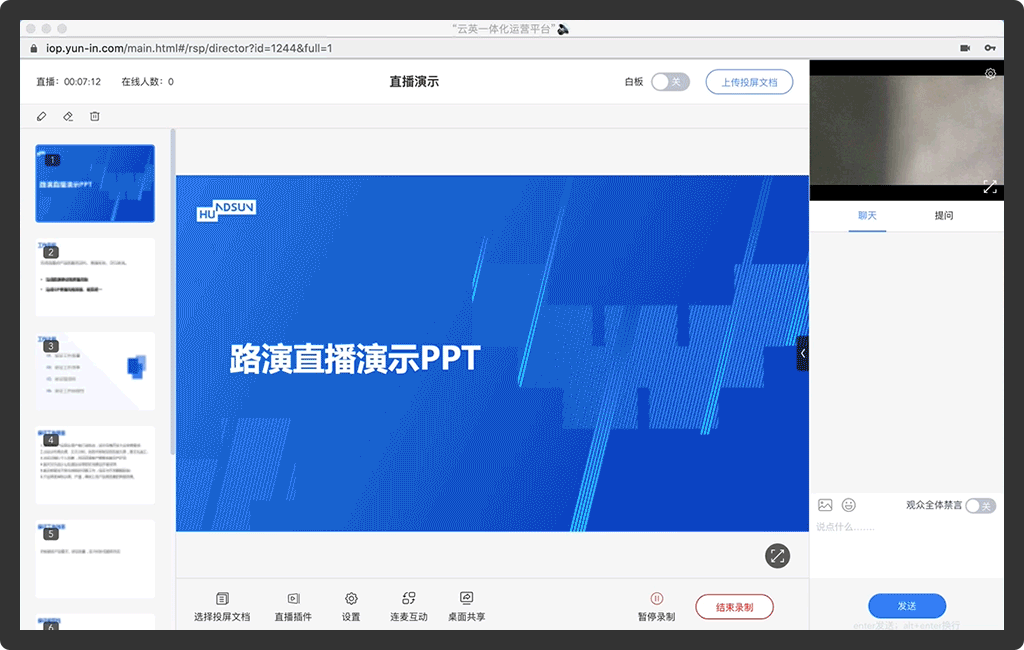1024x650 pixels.
Task: Open 直播插件 live plugin
Action: point(293,606)
